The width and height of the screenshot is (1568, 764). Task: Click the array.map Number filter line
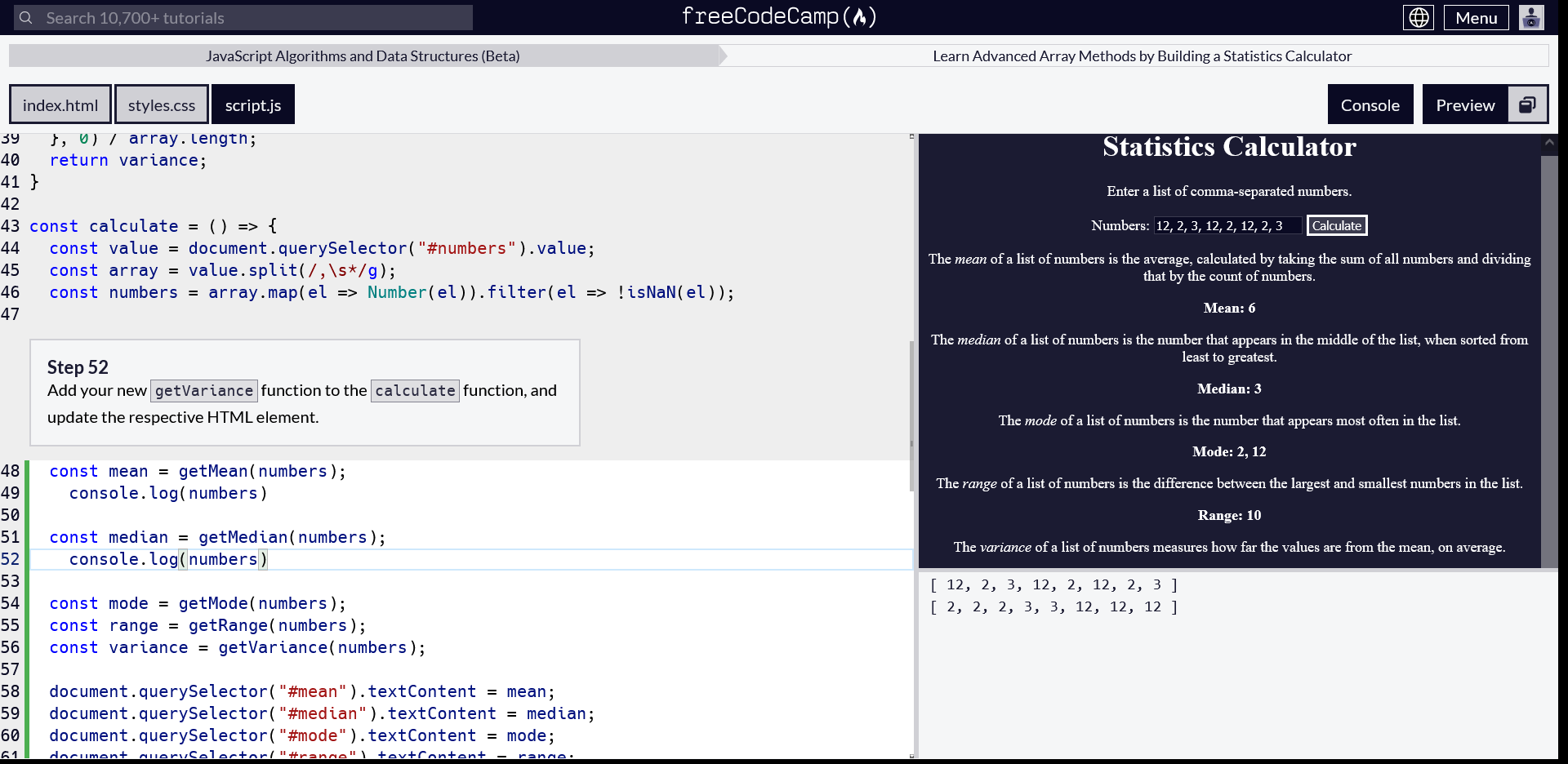392,292
